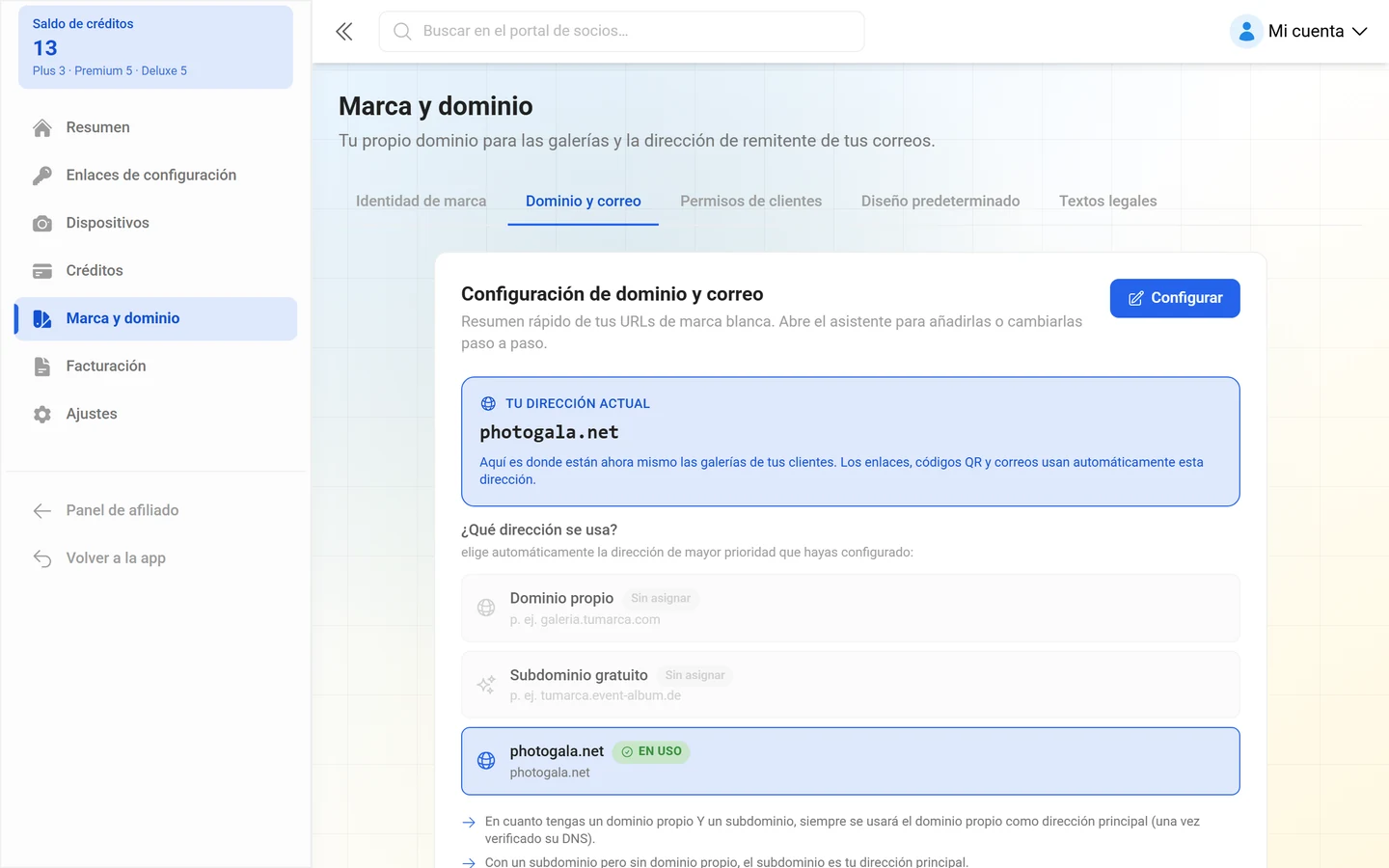Click the left arrow icon for Panel de afiliado
The height and width of the screenshot is (868, 1389).
coord(42,510)
